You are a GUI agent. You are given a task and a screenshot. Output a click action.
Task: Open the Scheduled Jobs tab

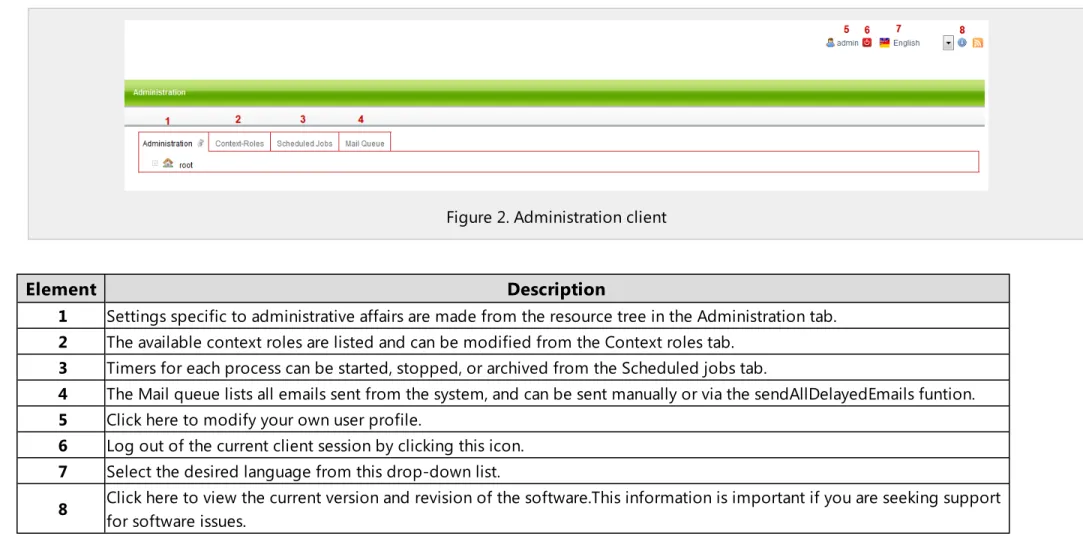pos(304,142)
